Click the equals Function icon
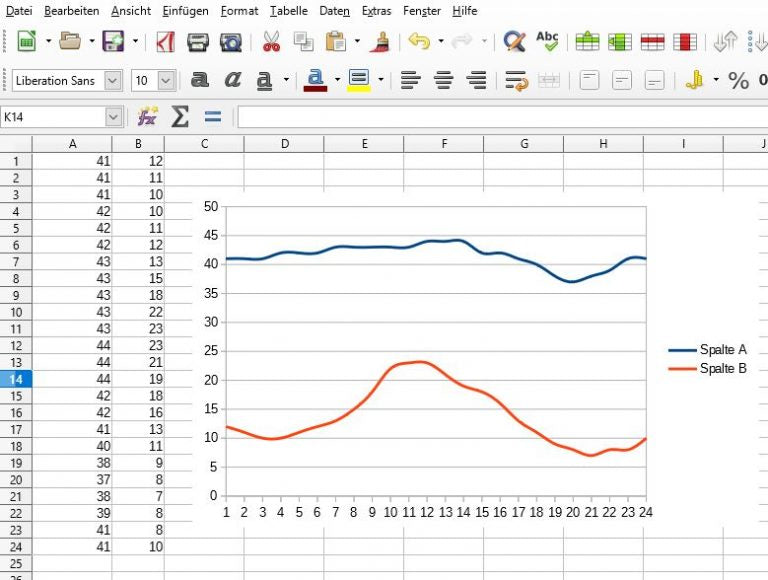The width and height of the screenshot is (768, 580). click(x=213, y=117)
